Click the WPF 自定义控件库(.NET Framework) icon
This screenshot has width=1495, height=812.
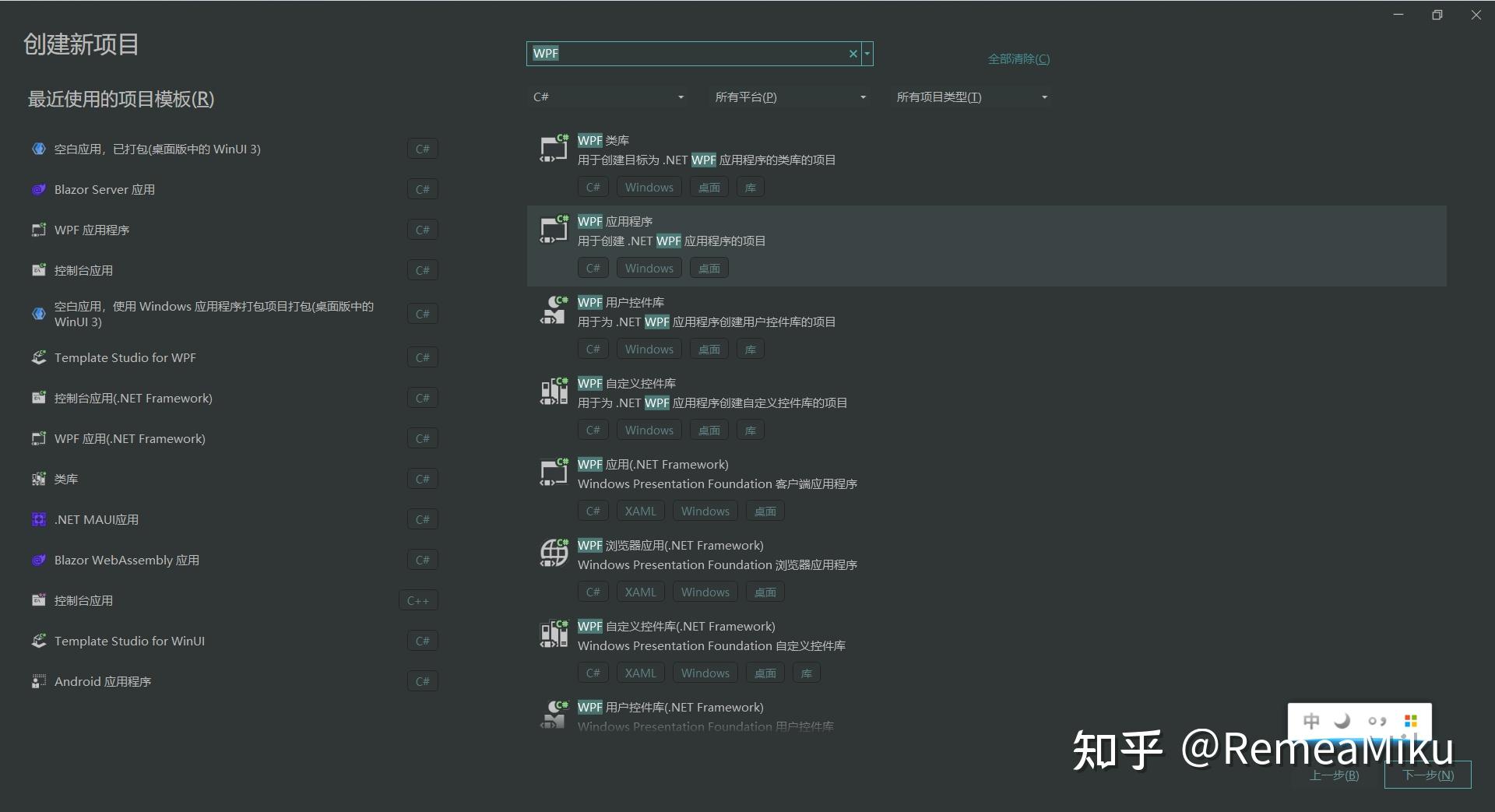tap(554, 634)
